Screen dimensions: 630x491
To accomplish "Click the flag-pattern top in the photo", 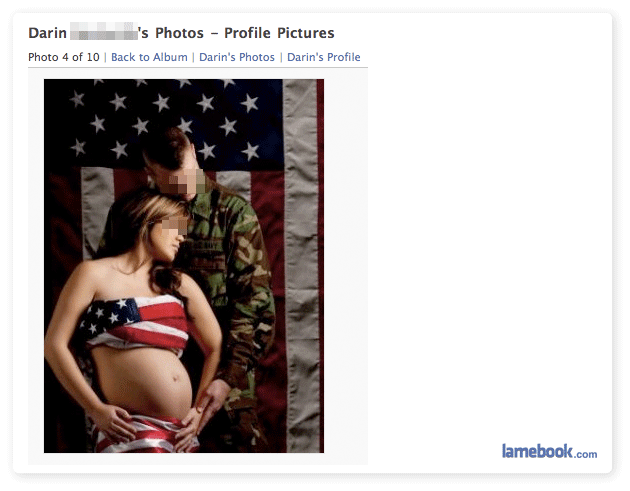I will [x=135, y=323].
